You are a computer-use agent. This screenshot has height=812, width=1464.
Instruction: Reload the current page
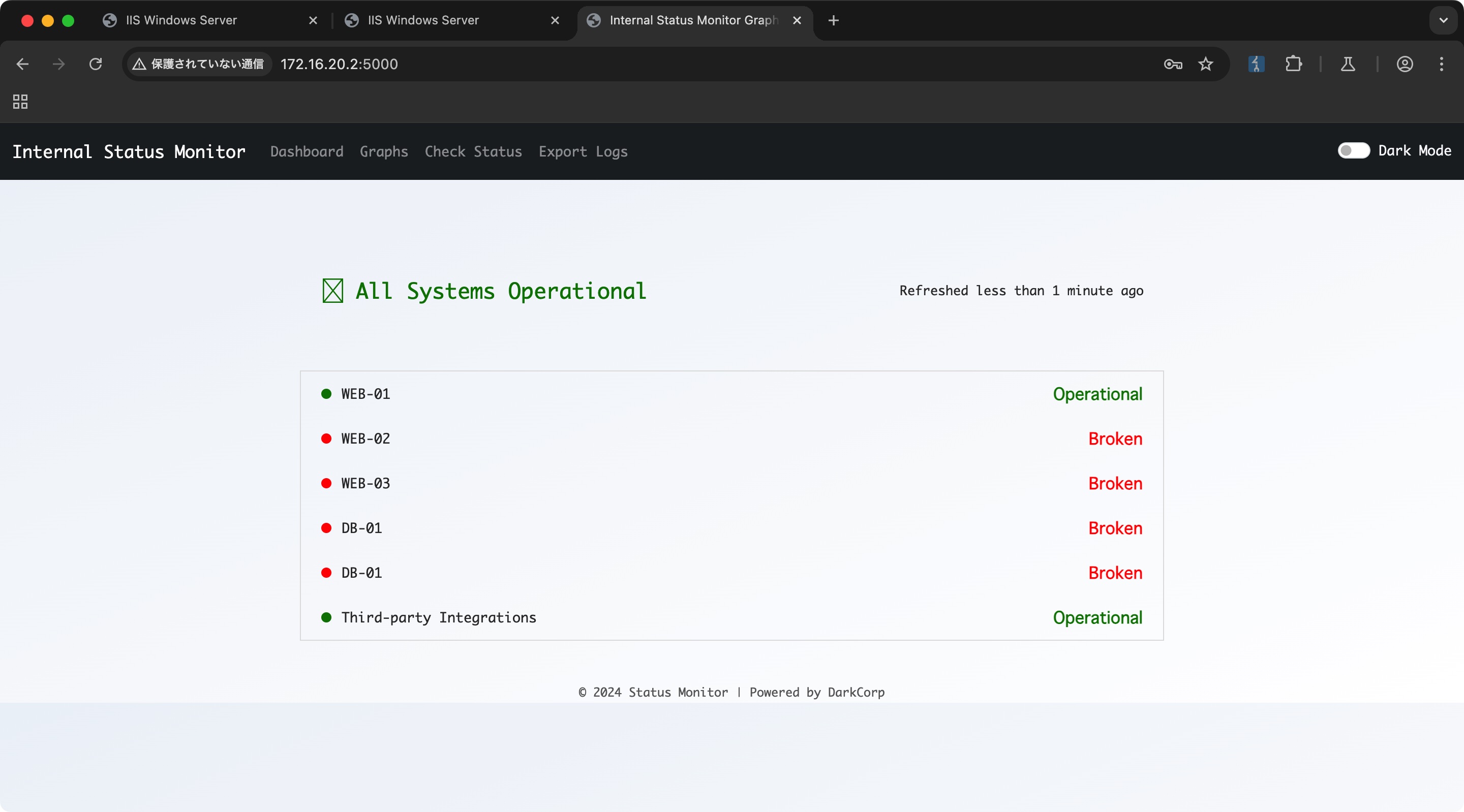[96, 64]
